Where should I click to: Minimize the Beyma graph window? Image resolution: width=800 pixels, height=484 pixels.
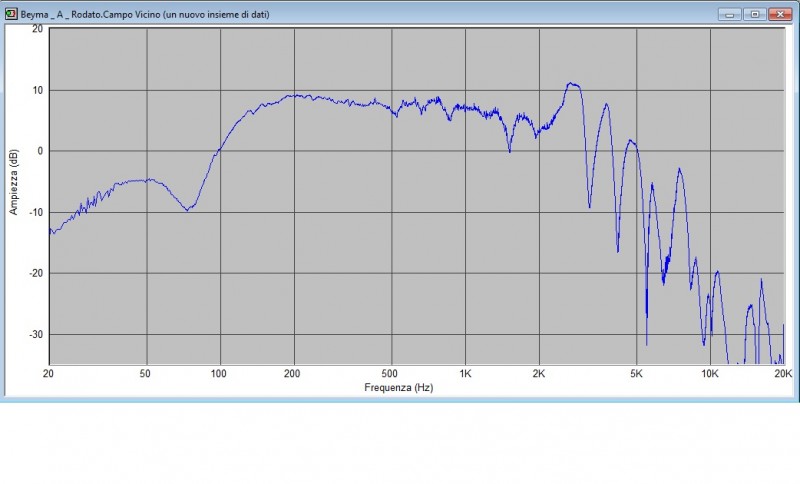730,14
